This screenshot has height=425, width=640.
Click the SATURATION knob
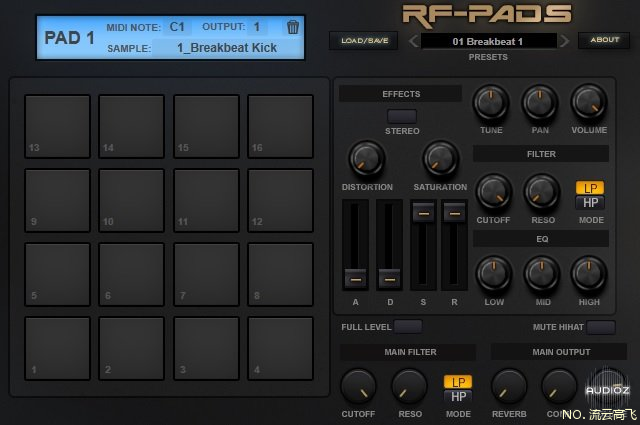(440, 159)
